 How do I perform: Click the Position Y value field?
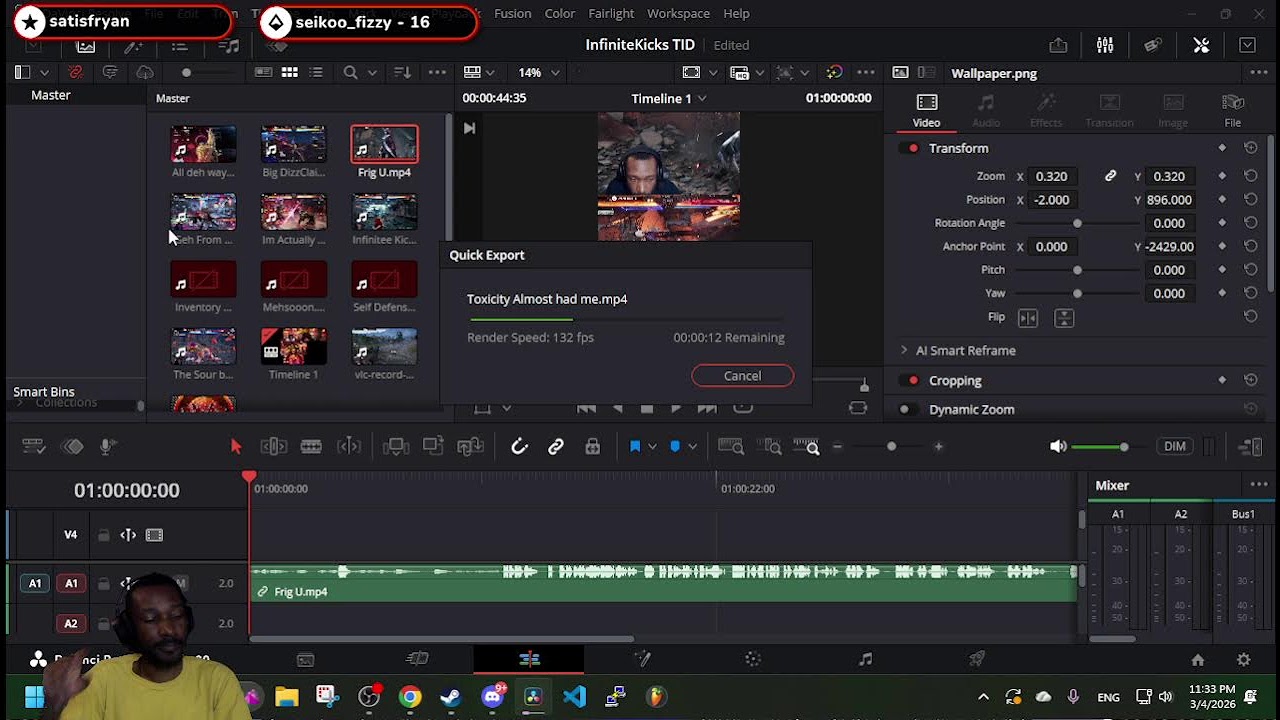[x=1169, y=200]
